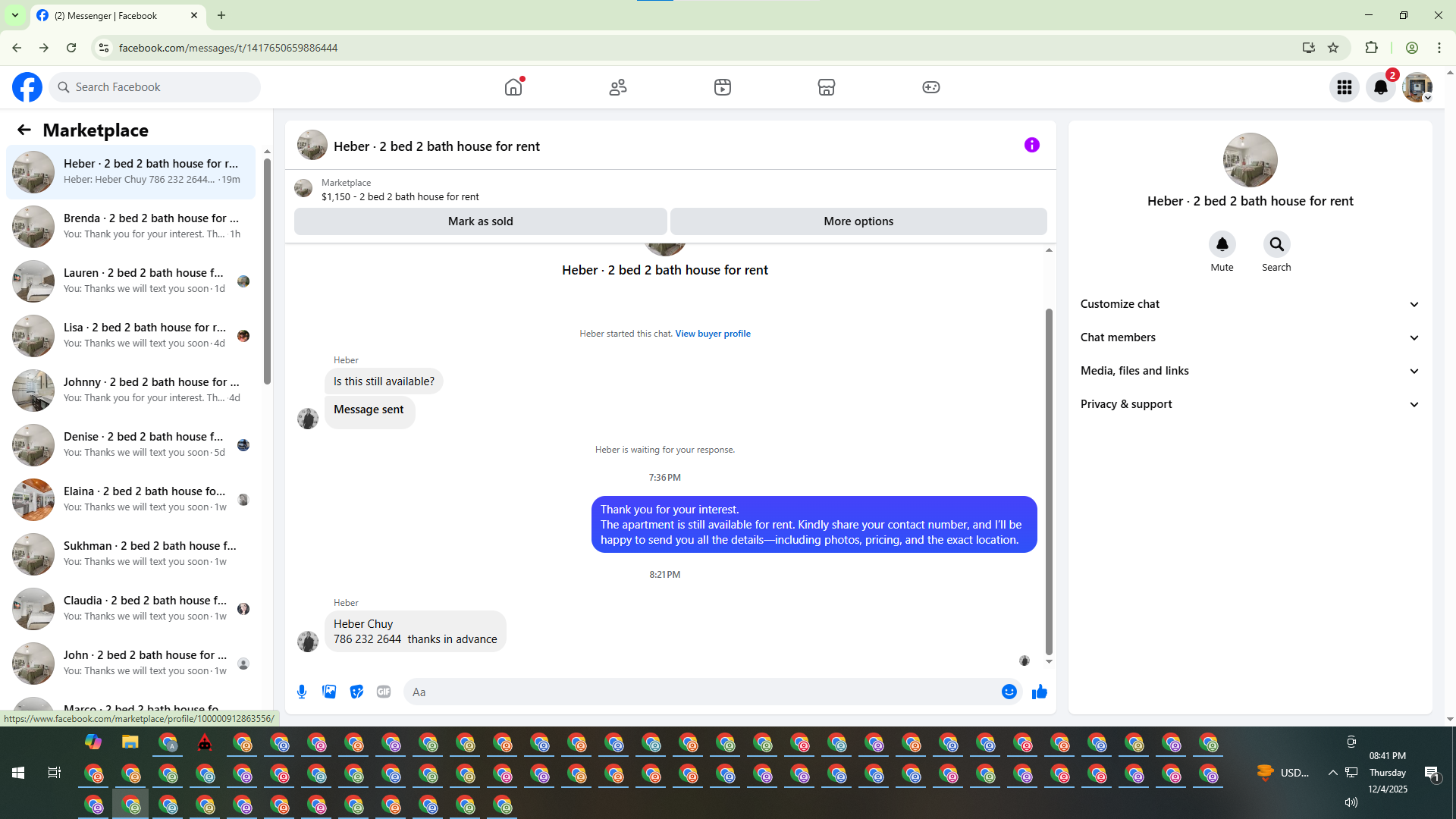
Task: Click the Mark as sold button
Action: click(x=480, y=221)
